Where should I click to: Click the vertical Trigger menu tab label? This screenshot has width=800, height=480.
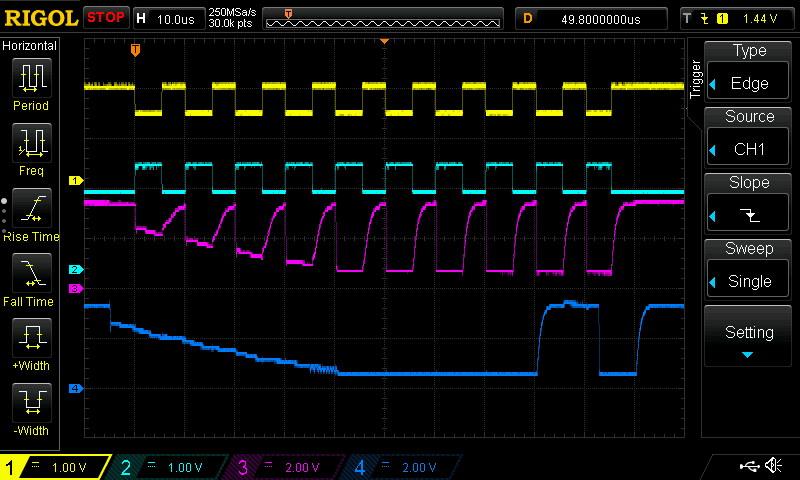(x=694, y=79)
